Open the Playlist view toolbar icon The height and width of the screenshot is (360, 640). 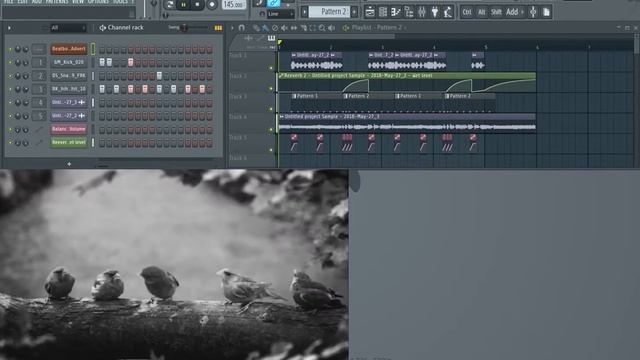point(370,12)
